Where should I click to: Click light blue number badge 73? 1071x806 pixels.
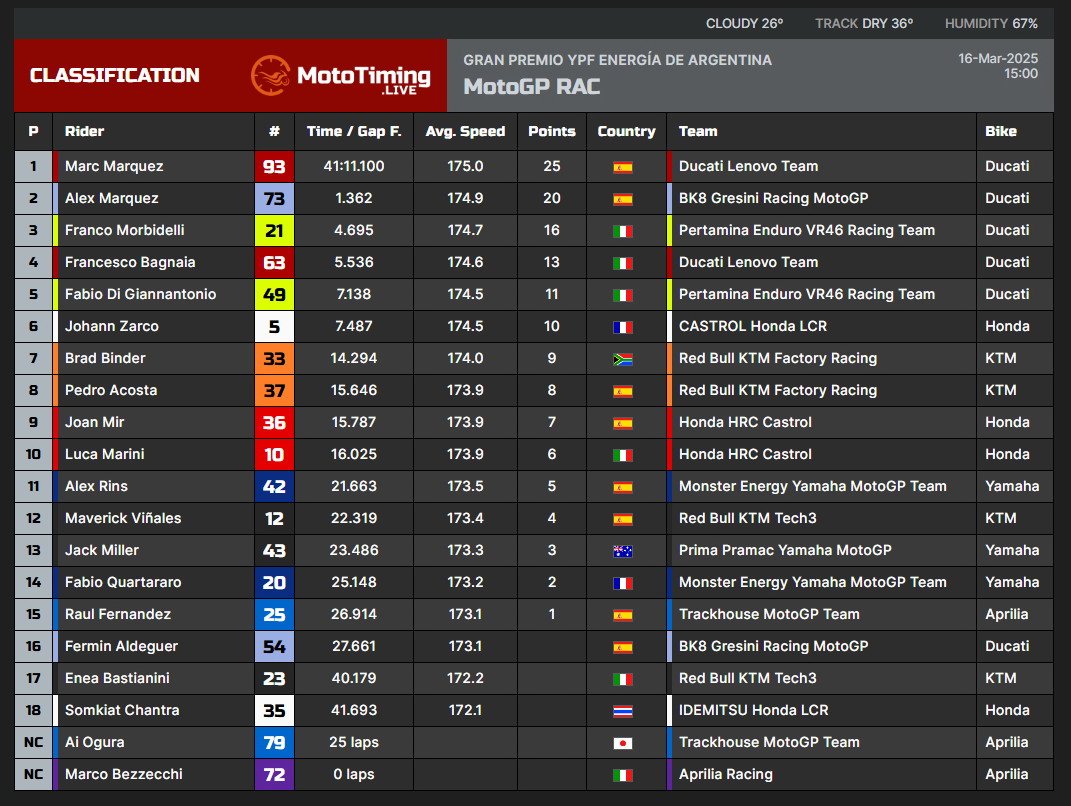[274, 199]
